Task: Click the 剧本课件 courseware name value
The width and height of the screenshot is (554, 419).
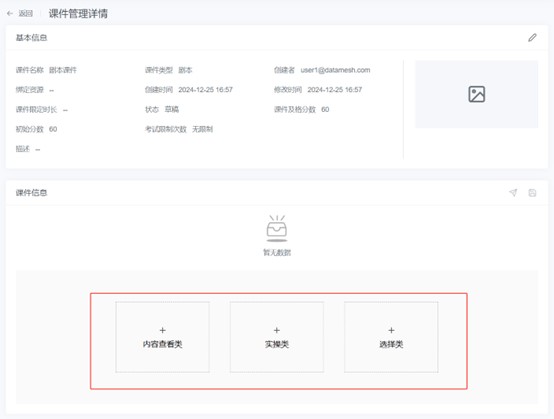Action: (x=63, y=70)
